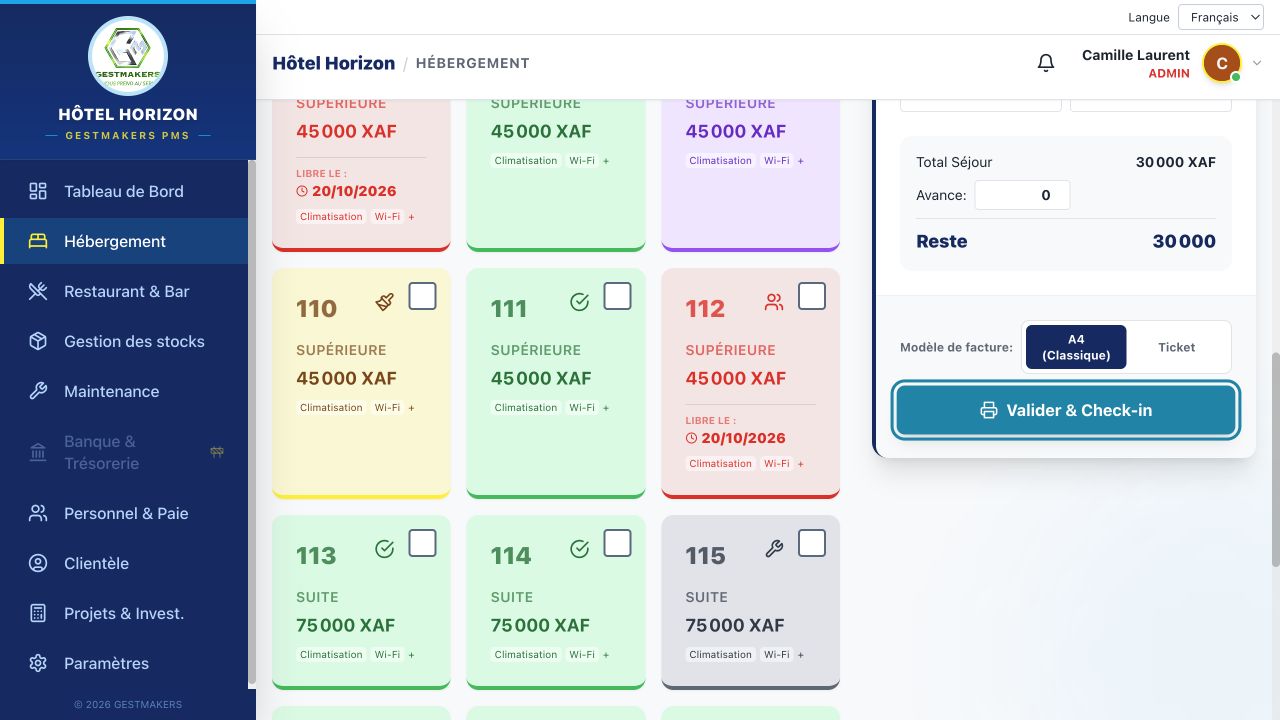
Task: Click the occupied guests icon on room 112
Action: (774, 301)
